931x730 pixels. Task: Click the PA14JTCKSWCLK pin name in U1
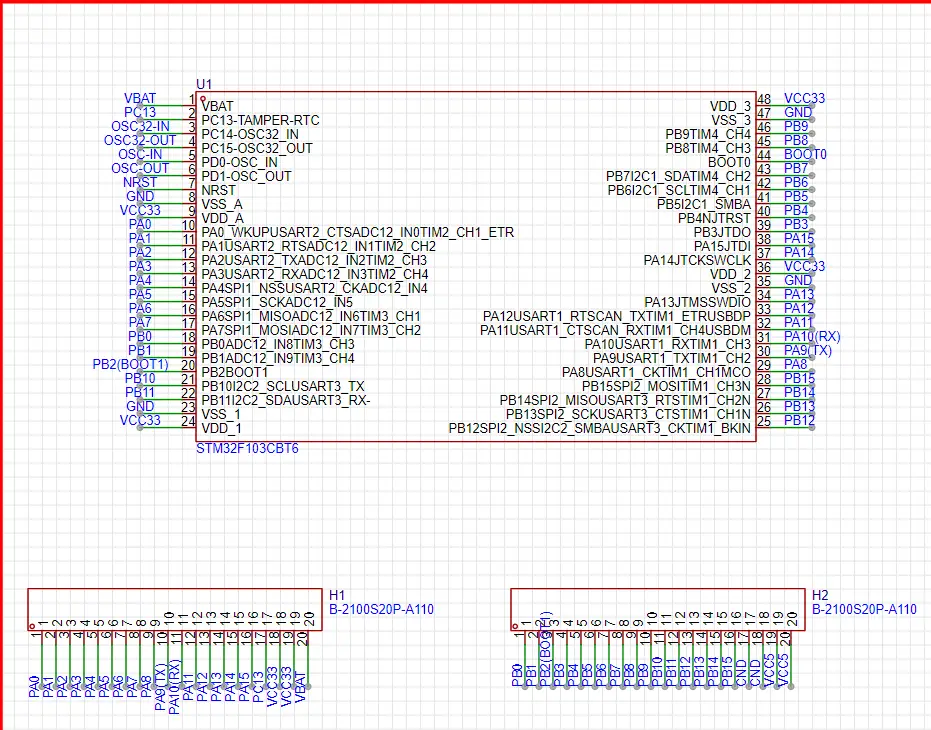click(697, 260)
